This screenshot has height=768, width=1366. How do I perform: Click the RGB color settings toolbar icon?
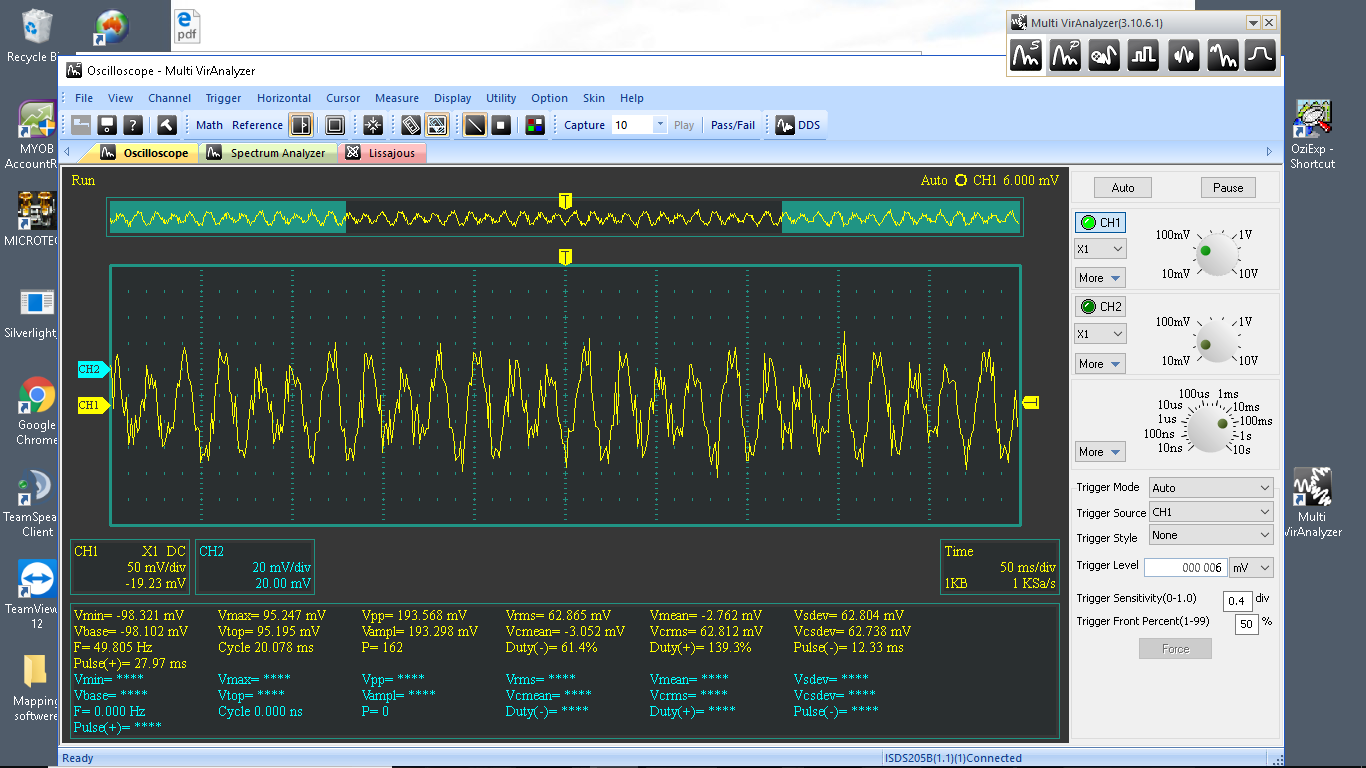[x=535, y=125]
